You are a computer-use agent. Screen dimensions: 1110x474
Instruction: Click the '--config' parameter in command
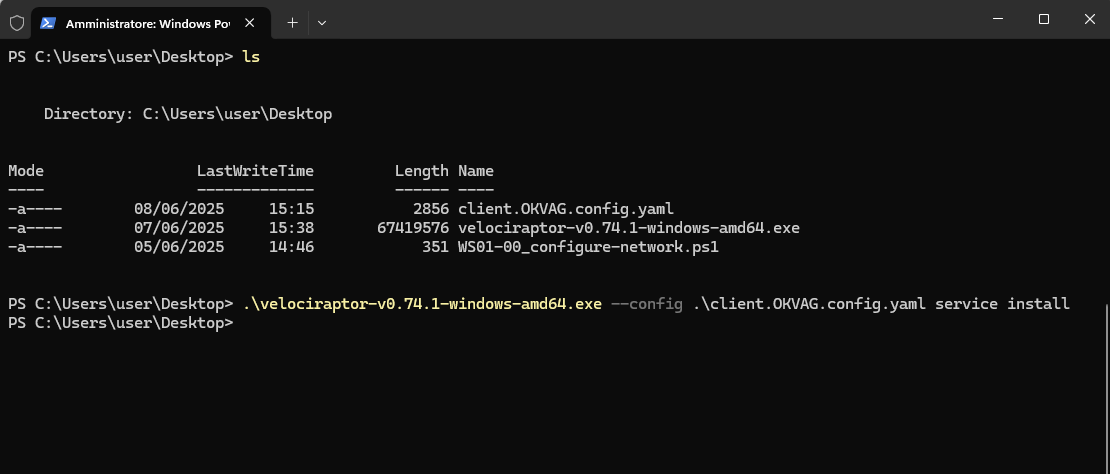(x=646, y=304)
